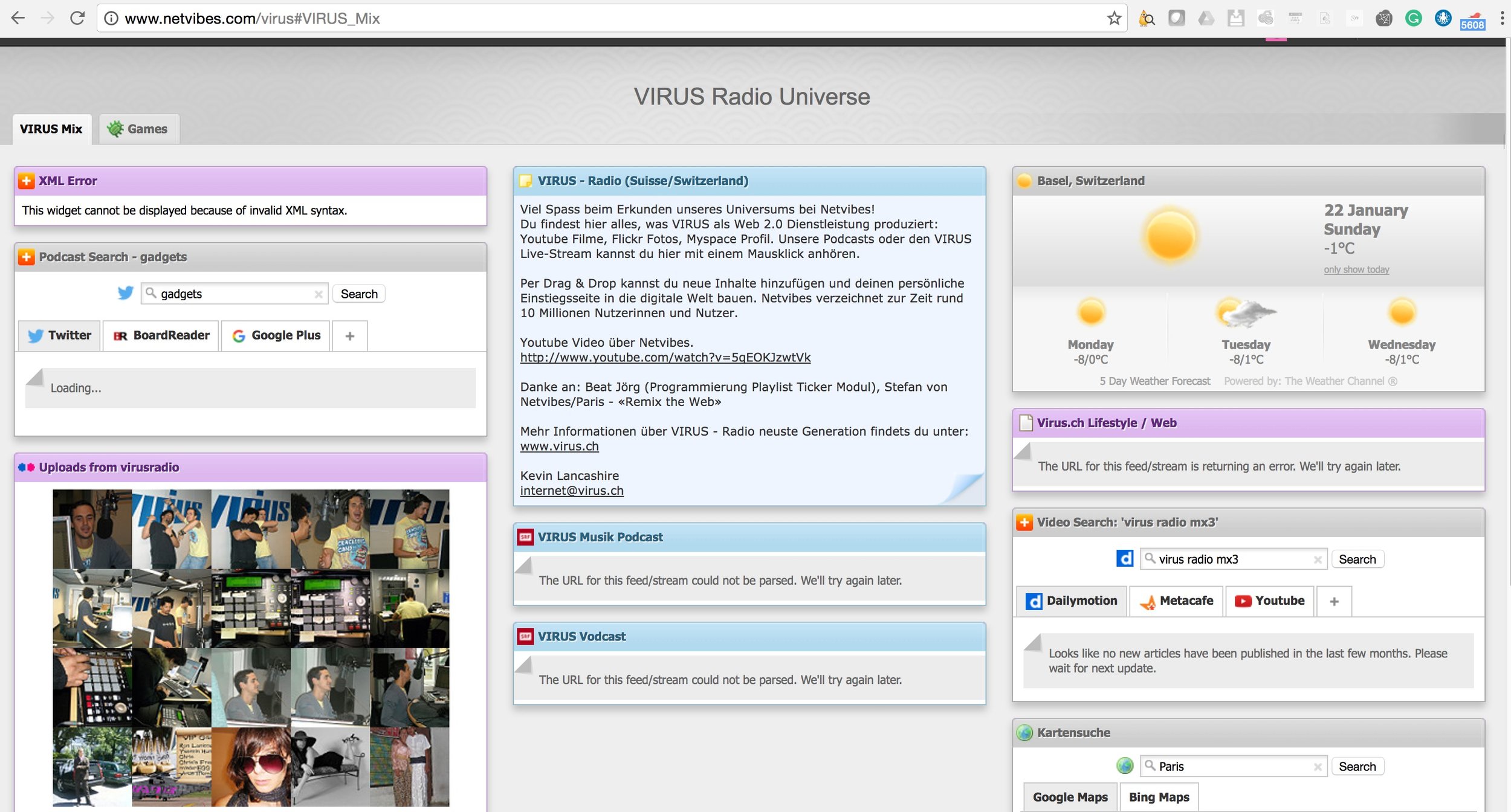
Task: Click the 'Uploads from virusradio' widget title
Action: coord(109,467)
